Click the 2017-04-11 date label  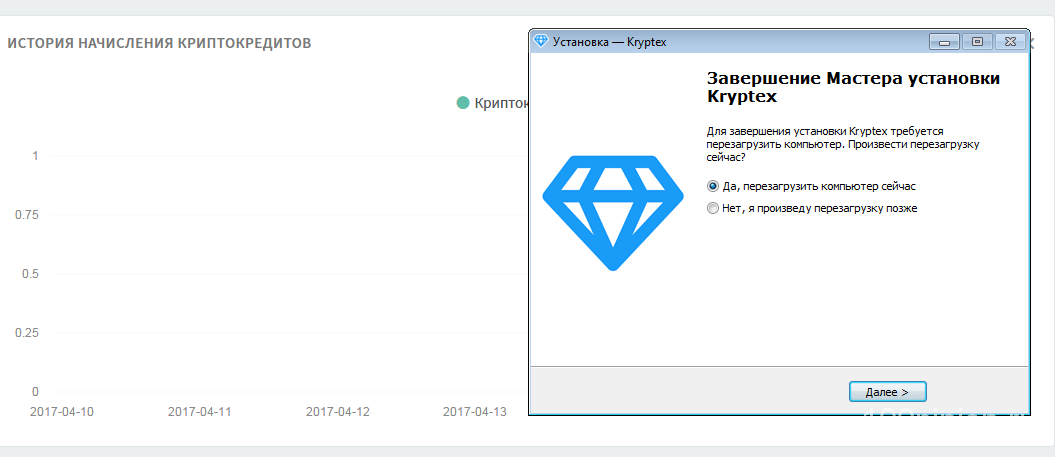click(200, 411)
